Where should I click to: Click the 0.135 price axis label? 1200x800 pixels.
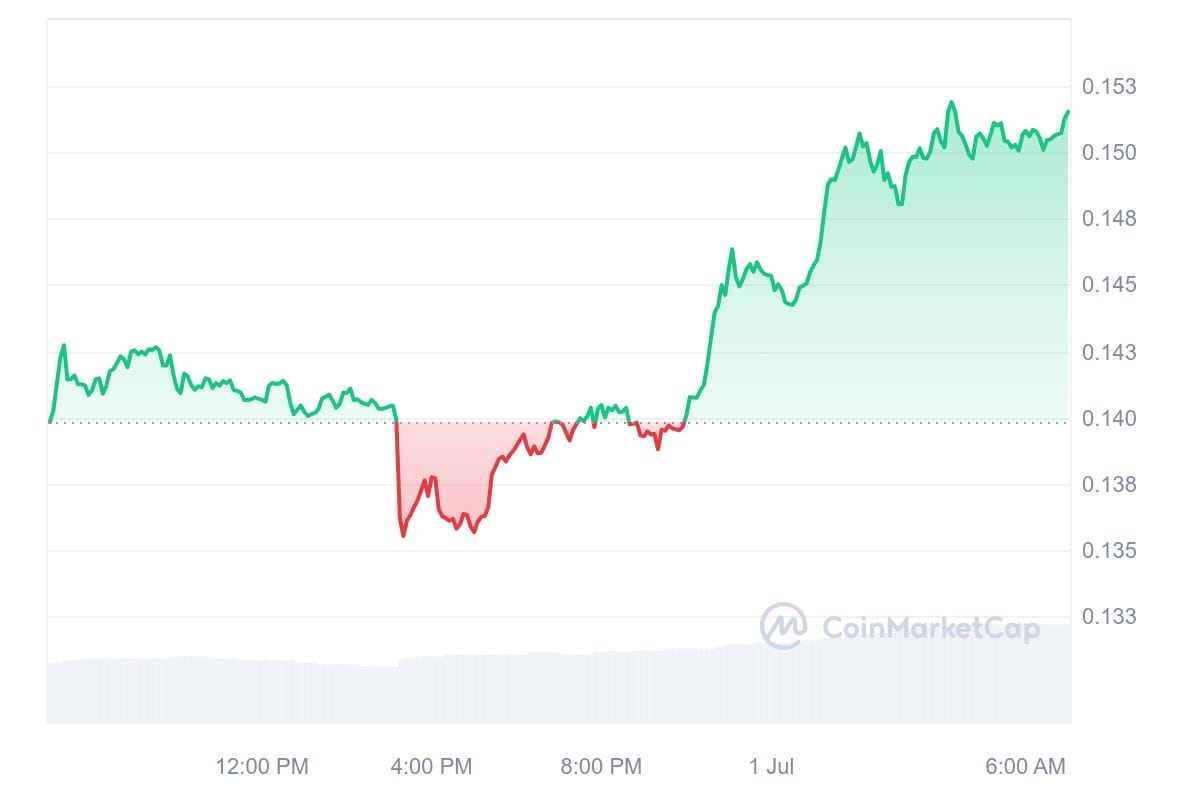pyautogui.click(x=1110, y=551)
